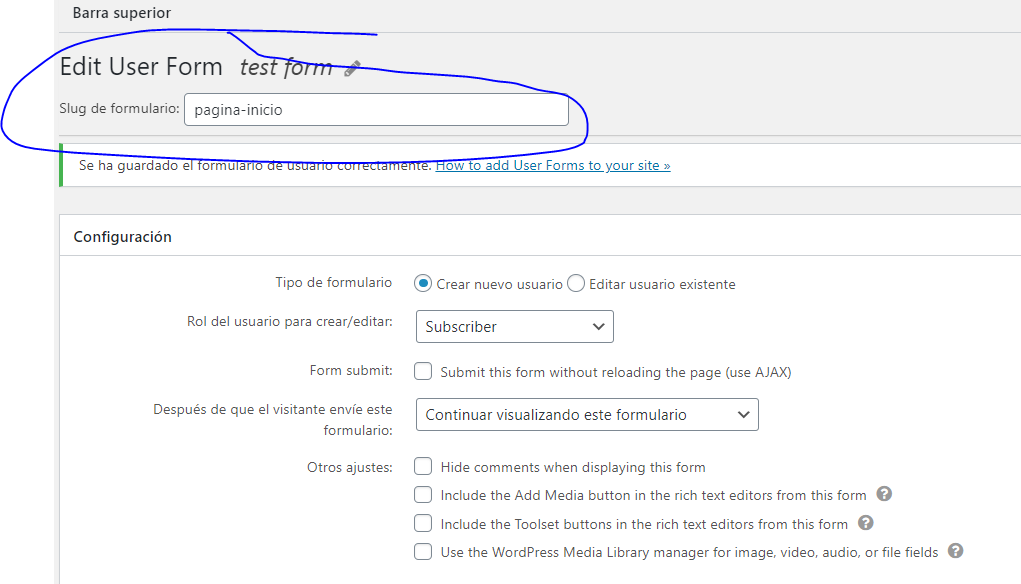Check Hide comments when displaying this form

(x=423, y=466)
